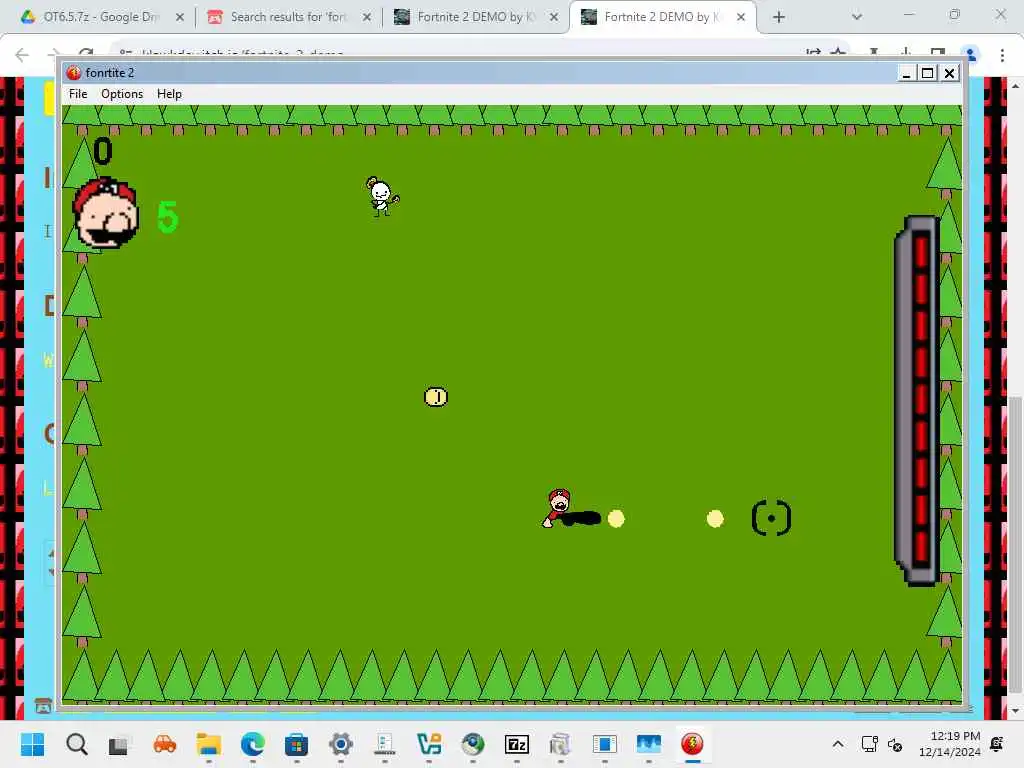Switch to the red Flash game taskbar icon
1024x768 pixels.
pos(692,744)
